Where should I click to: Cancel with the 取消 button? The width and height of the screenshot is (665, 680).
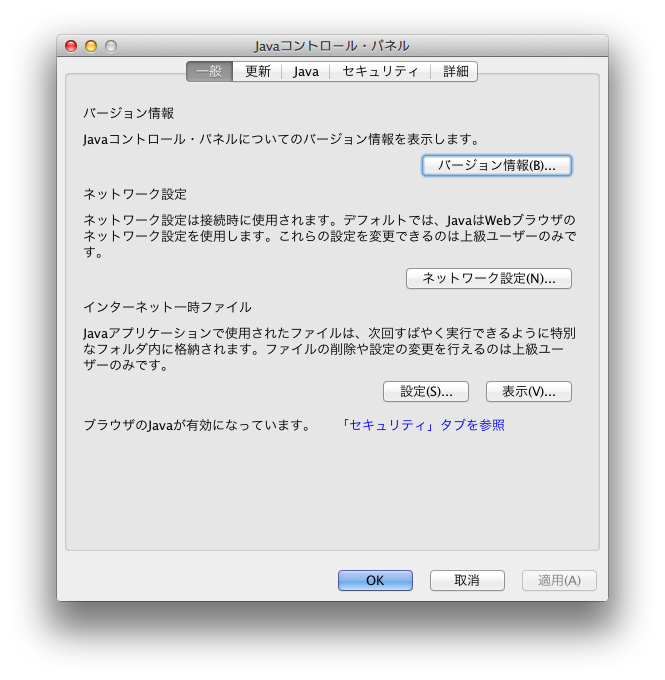click(467, 580)
